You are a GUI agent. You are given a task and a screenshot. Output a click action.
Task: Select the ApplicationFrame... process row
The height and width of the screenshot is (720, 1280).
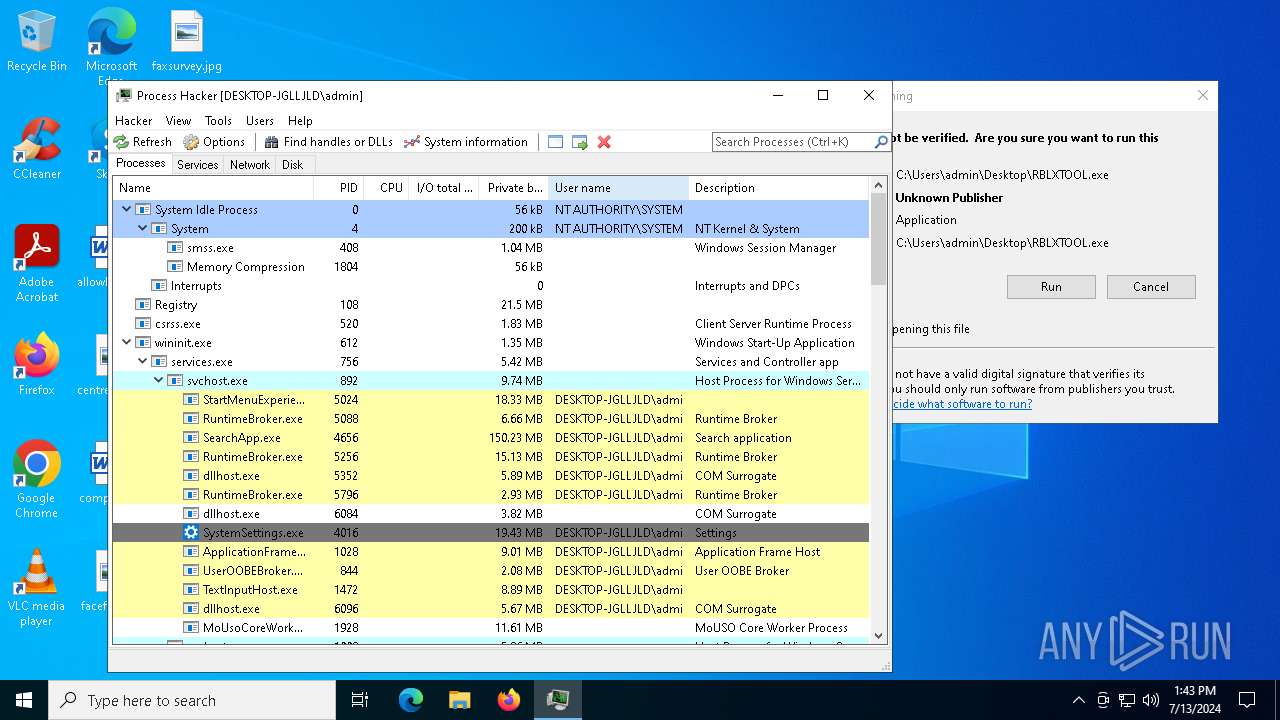[x=490, y=552]
